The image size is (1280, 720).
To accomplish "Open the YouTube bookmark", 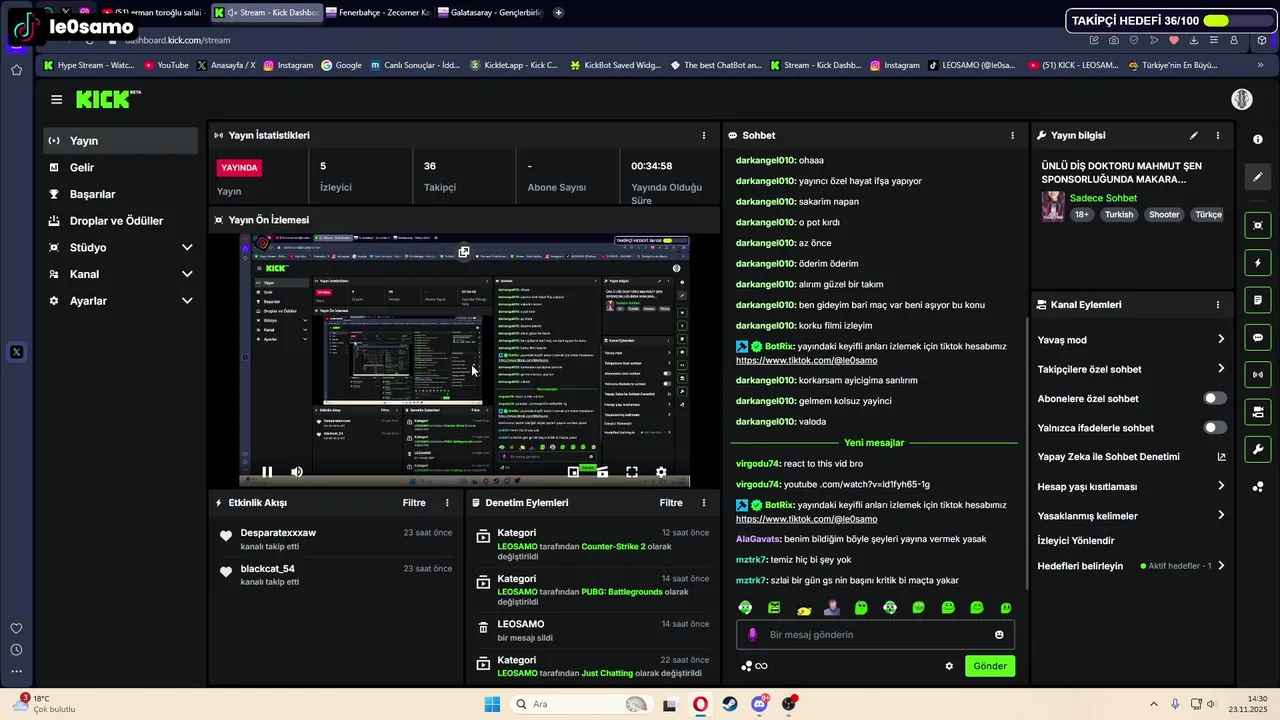I will 166,65.
